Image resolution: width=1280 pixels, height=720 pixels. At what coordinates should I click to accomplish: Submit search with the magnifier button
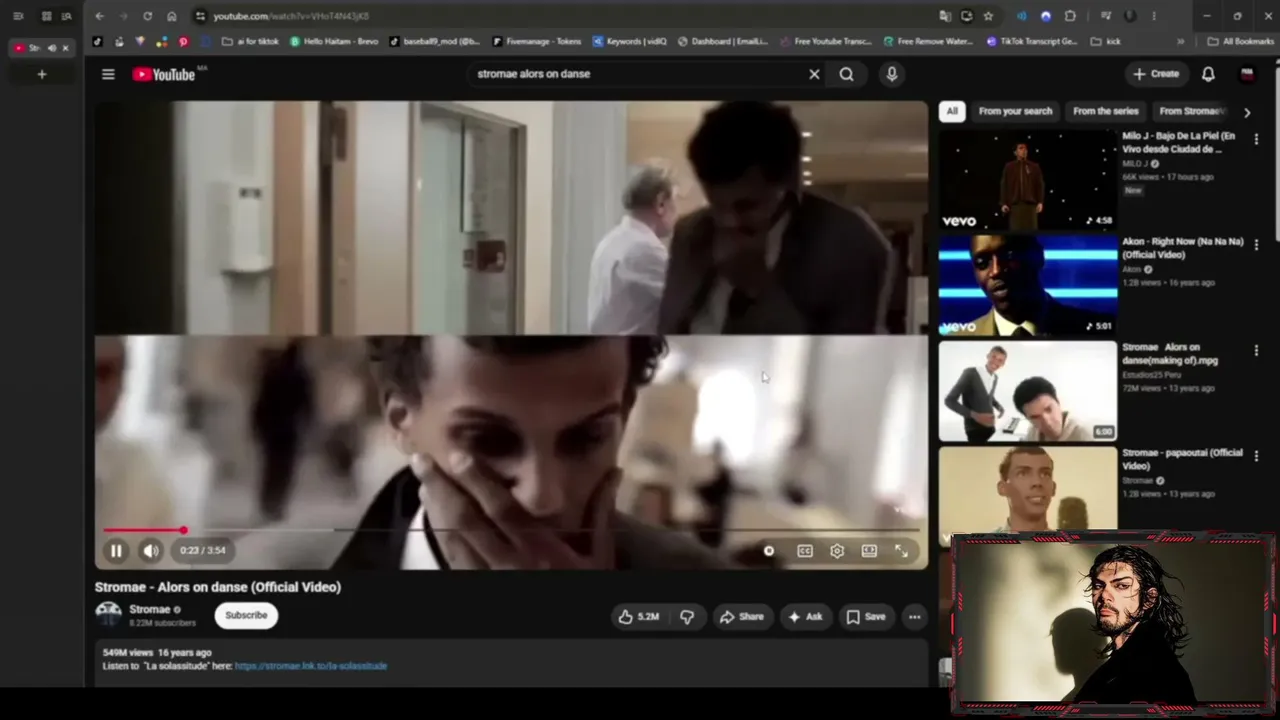[x=847, y=74]
